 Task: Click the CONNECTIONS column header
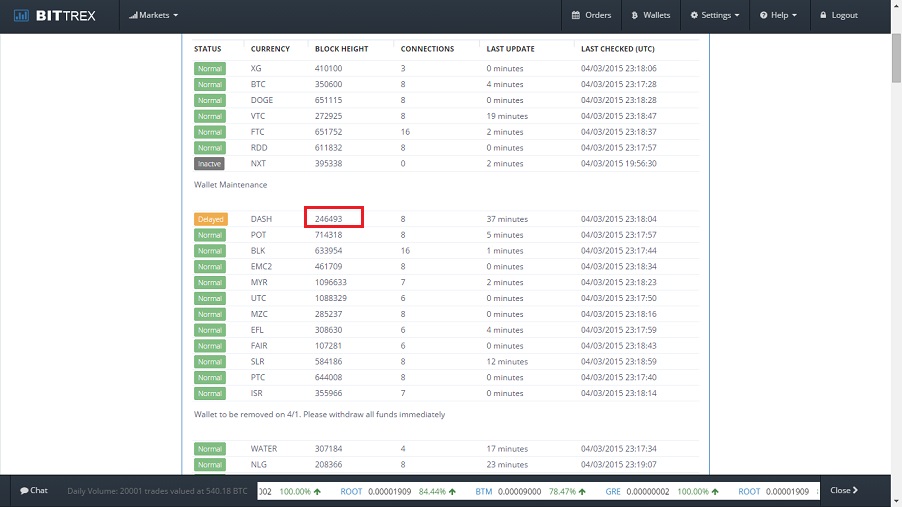[x=427, y=49]
